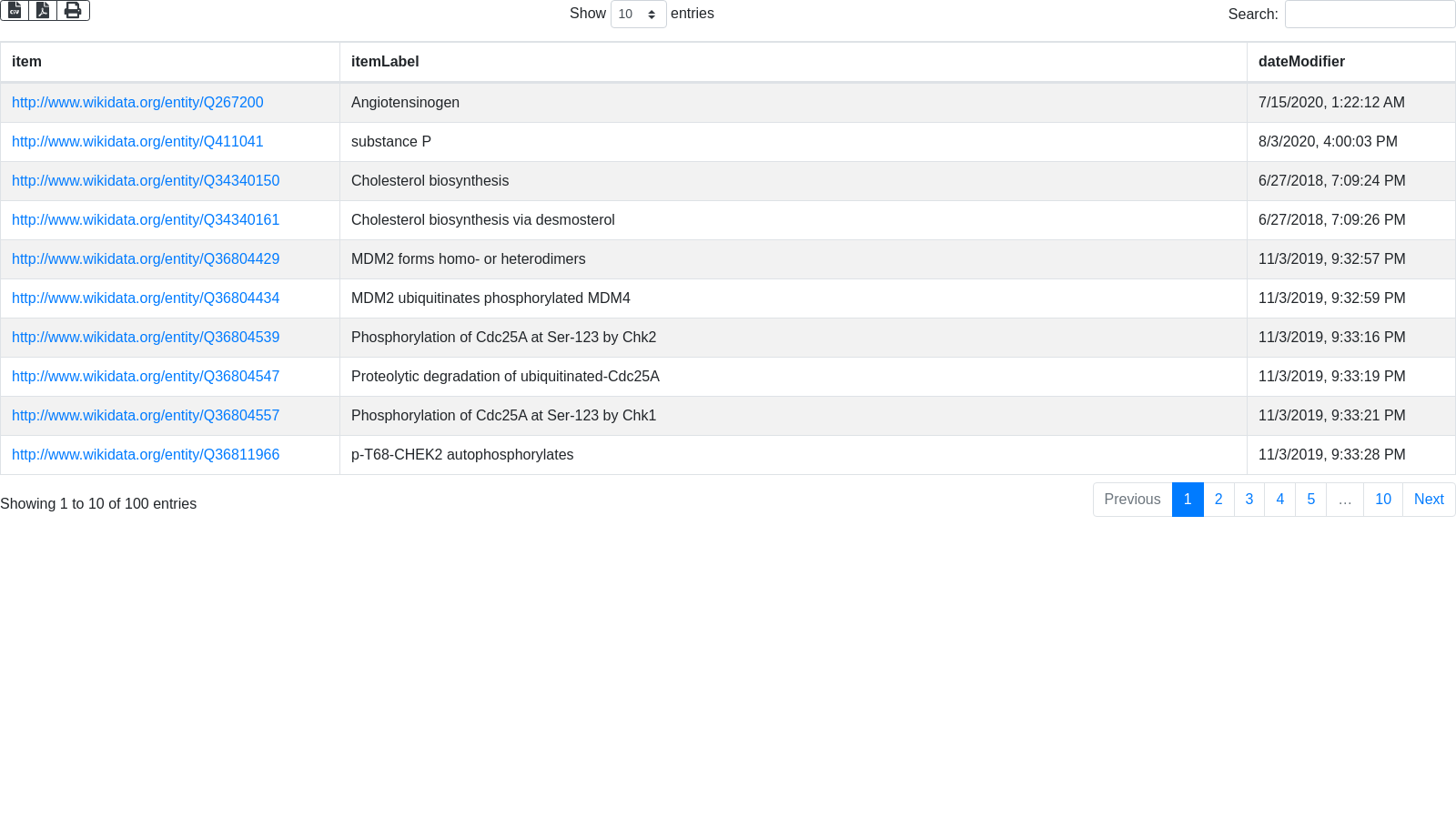Select 'p-T68-CHEK2 autophosphorylates' cell

(794, 455)
